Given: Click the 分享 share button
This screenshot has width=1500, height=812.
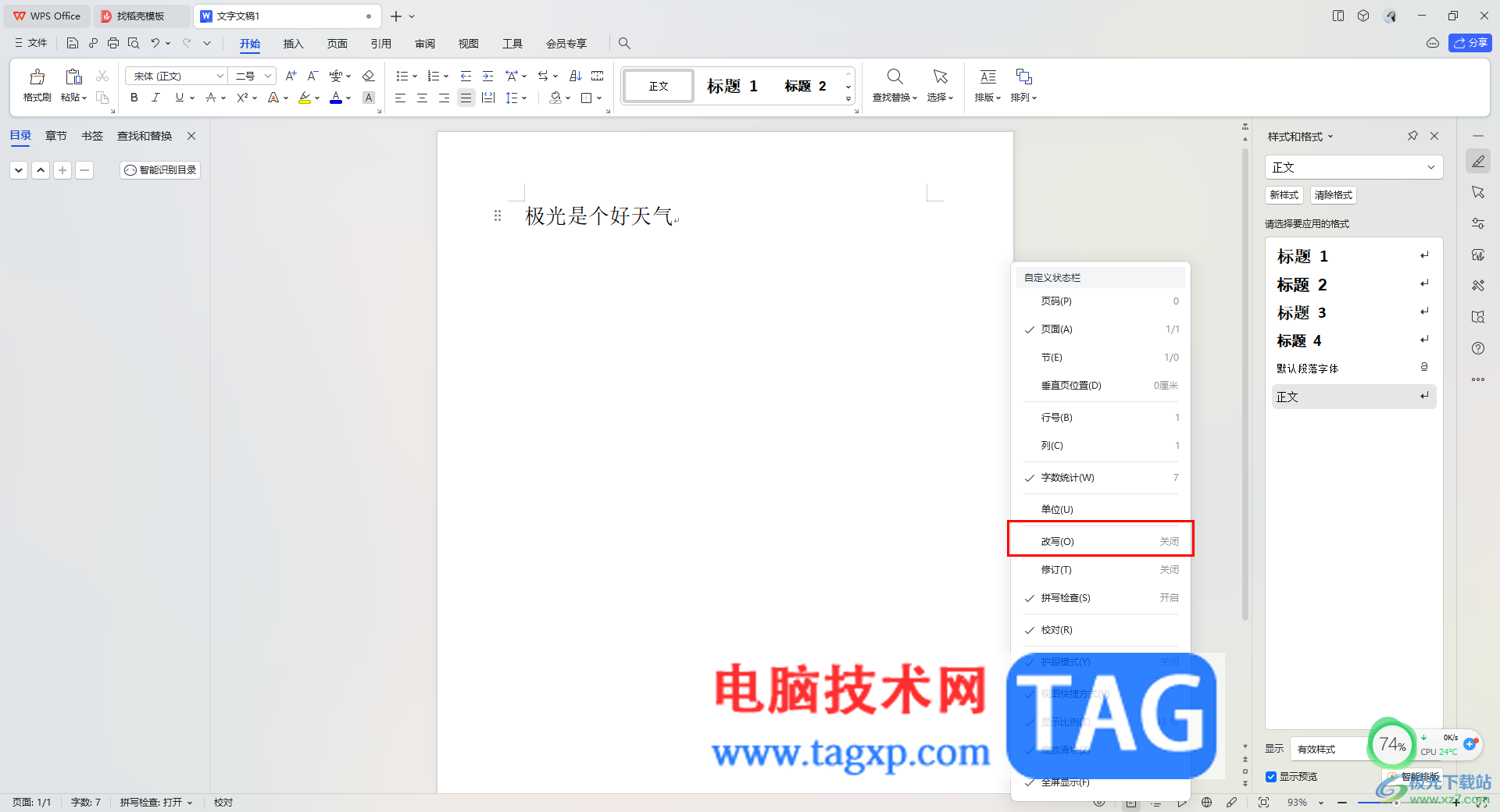Looking at the screenshot, I should tap(1470, 43).
